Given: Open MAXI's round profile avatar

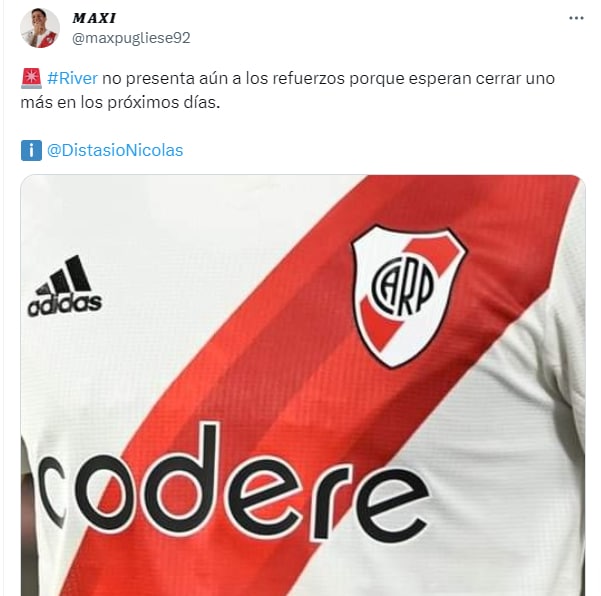Looking at the screenshot, I should coord(40,28).
